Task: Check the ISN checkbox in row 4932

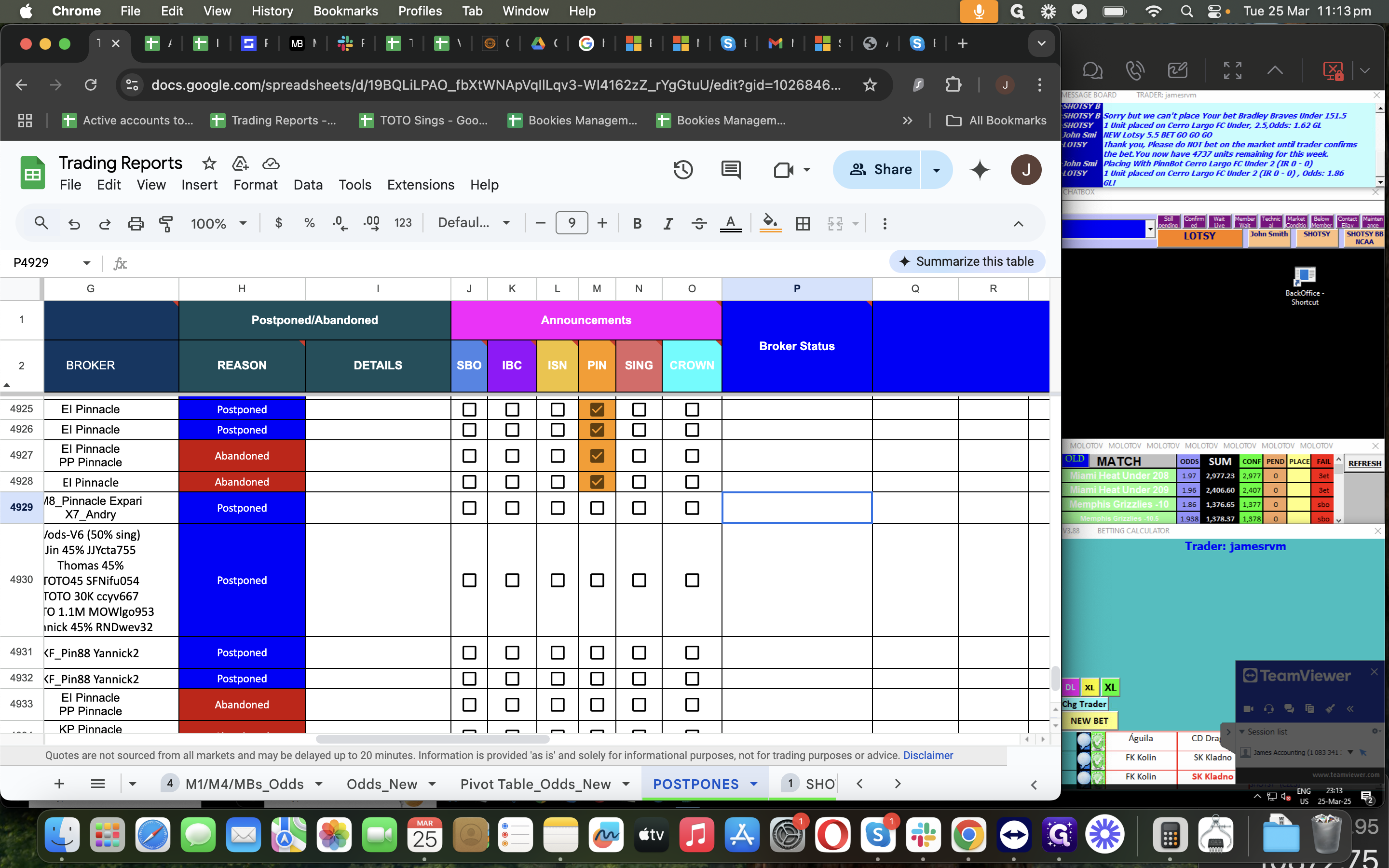Action: pyautogui.click(x=558, y=678)
